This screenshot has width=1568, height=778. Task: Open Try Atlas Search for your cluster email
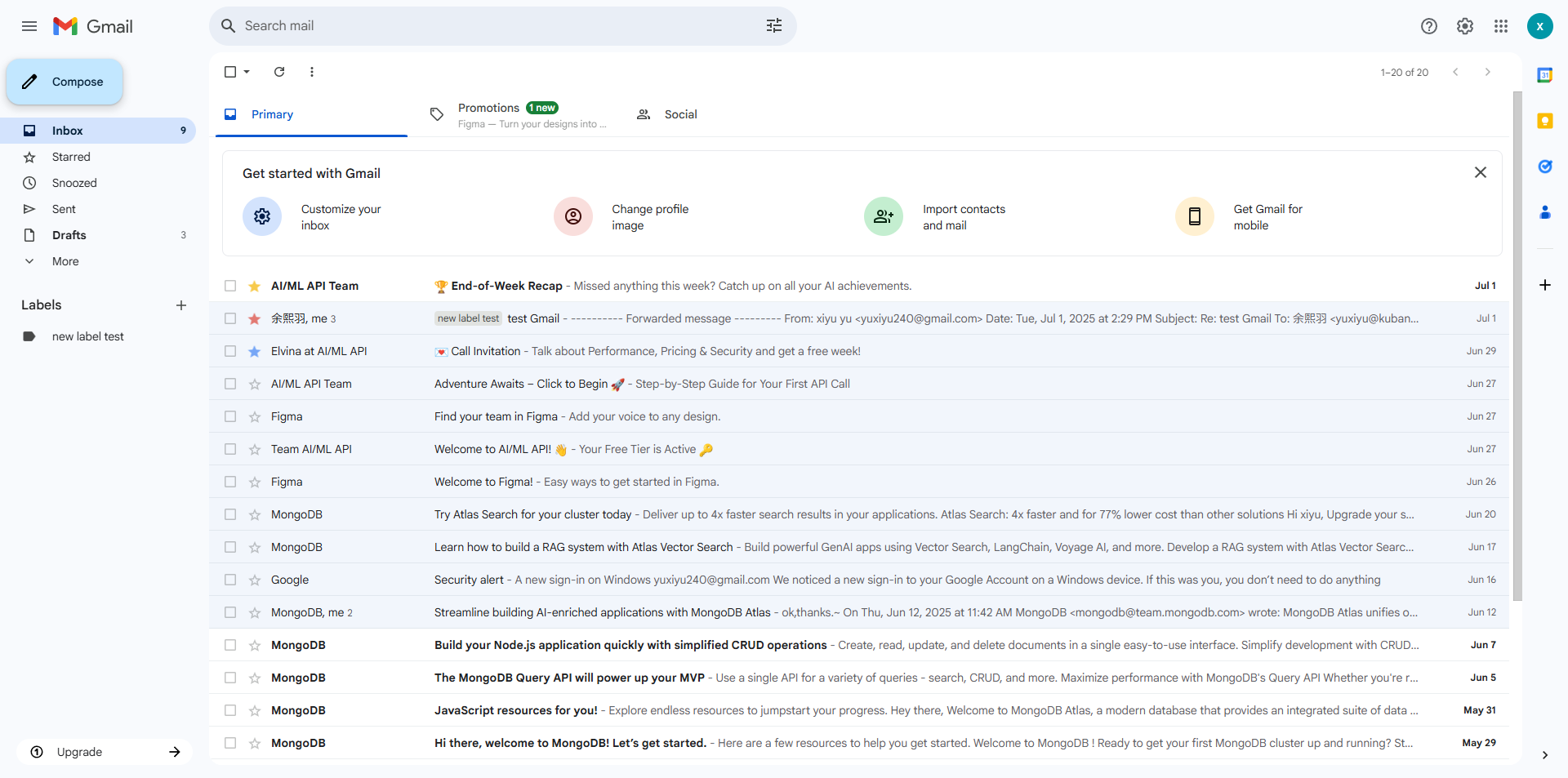coord(859,514)
